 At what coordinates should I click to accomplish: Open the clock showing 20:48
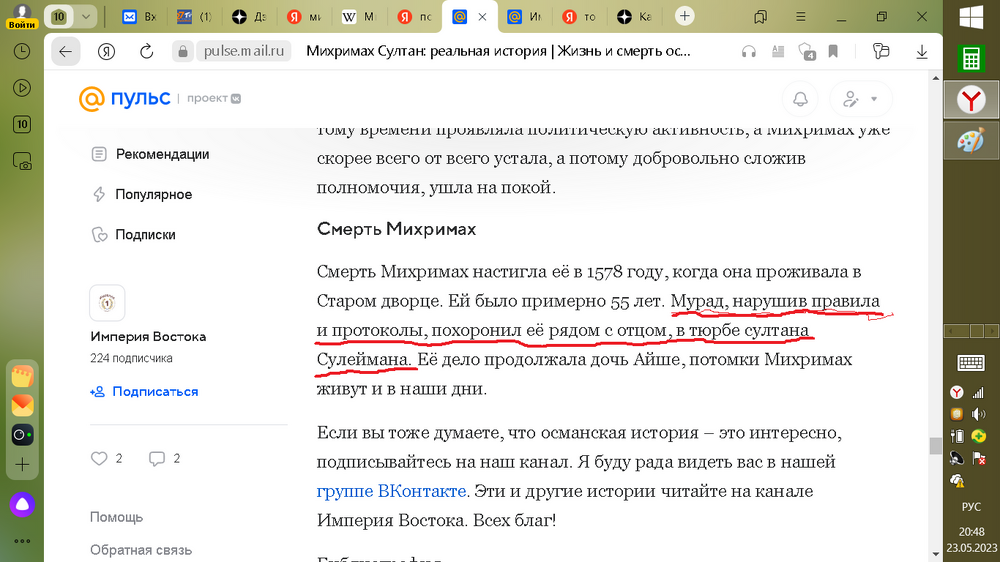(x=971, y=531)
